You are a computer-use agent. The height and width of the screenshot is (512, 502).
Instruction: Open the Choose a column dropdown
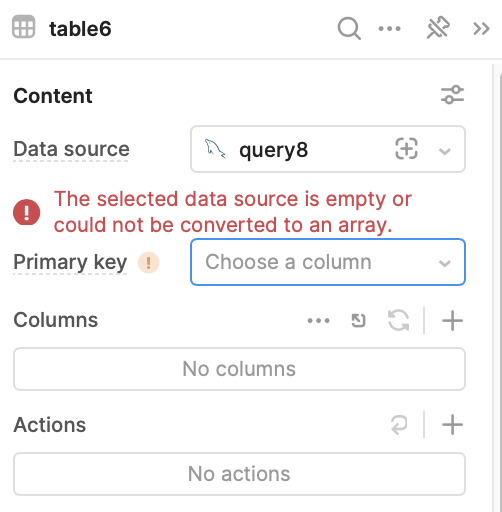328,262
